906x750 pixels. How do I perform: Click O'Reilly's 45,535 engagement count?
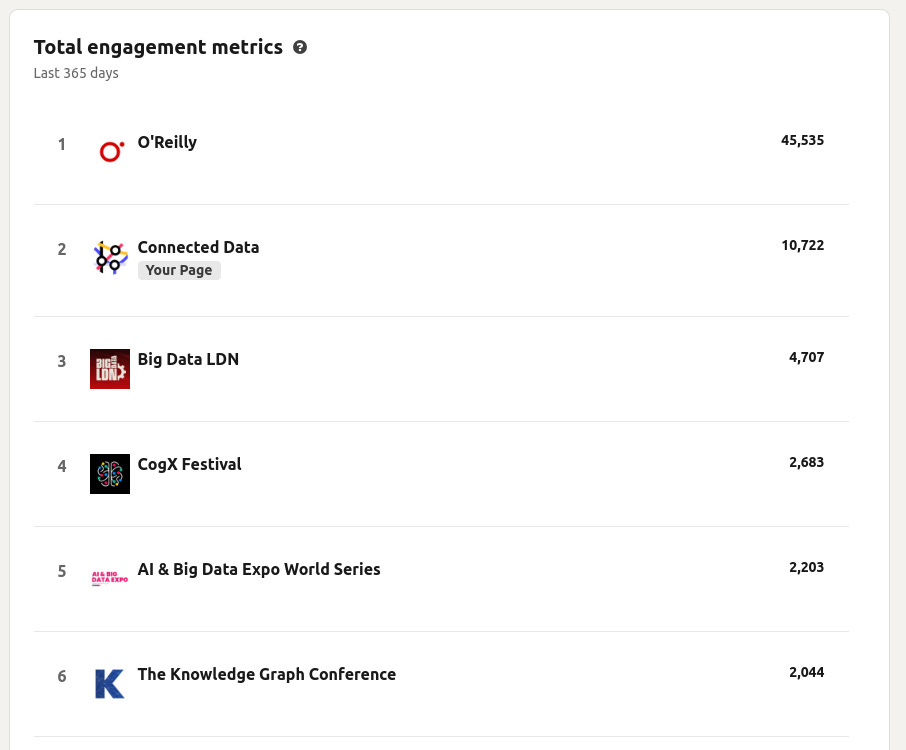point(802,140)
